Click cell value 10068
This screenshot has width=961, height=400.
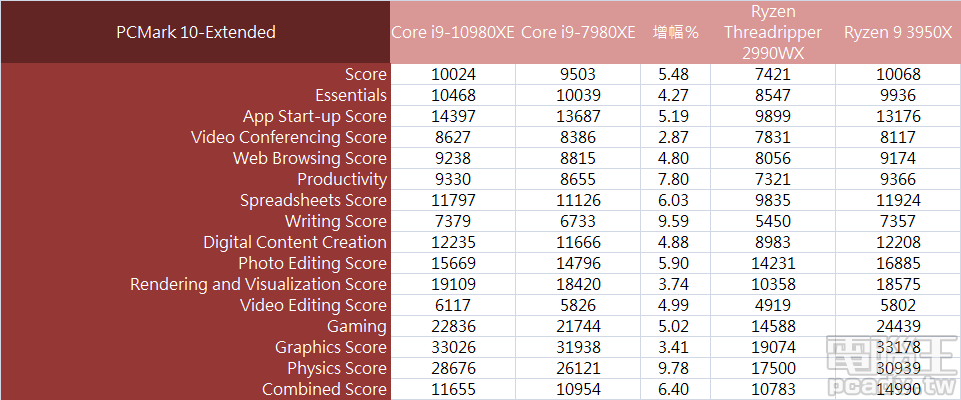(898, 75)
